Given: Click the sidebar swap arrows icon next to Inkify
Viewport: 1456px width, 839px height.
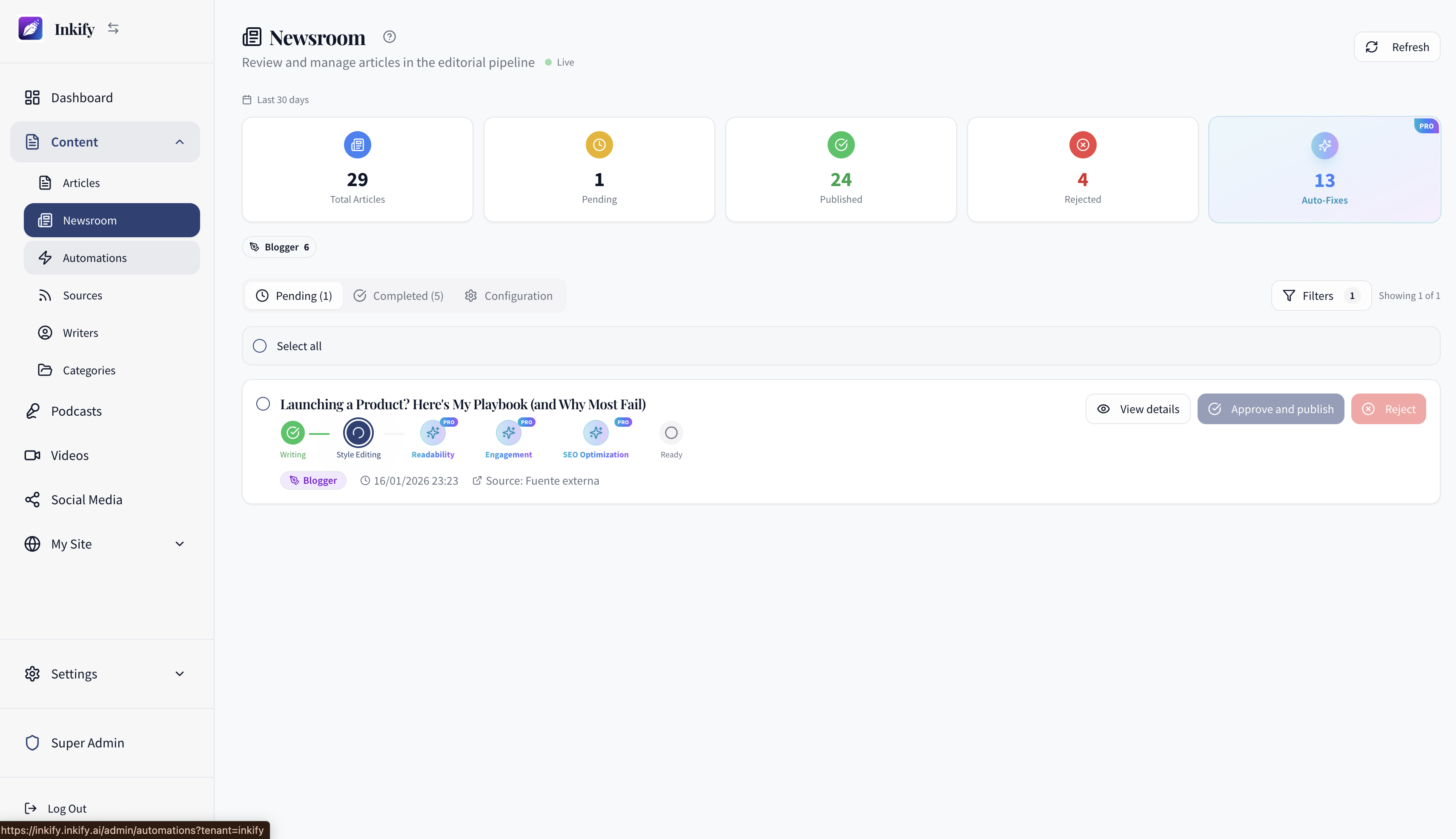Looking at the screenshot, I should coord(113,28).
